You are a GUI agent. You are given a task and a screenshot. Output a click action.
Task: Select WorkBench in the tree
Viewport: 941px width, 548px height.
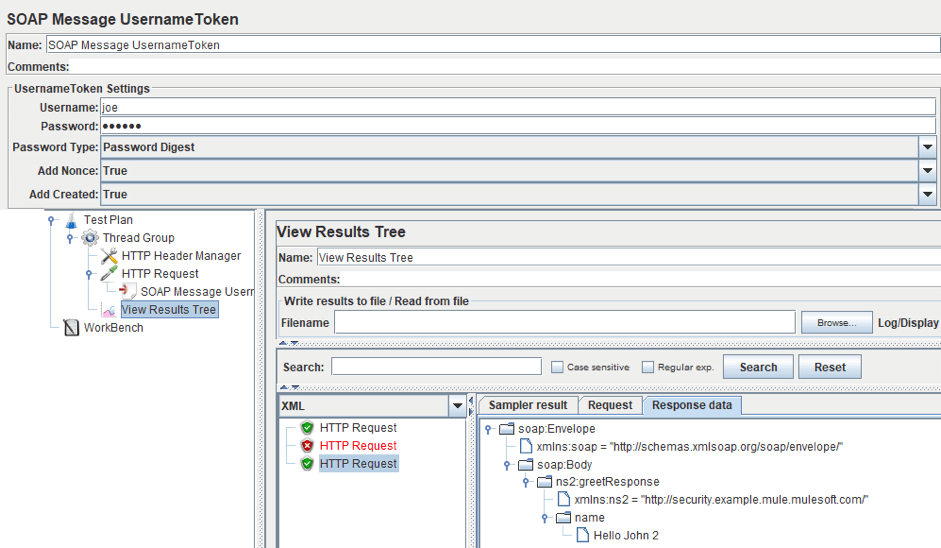[x=113, y=328]
